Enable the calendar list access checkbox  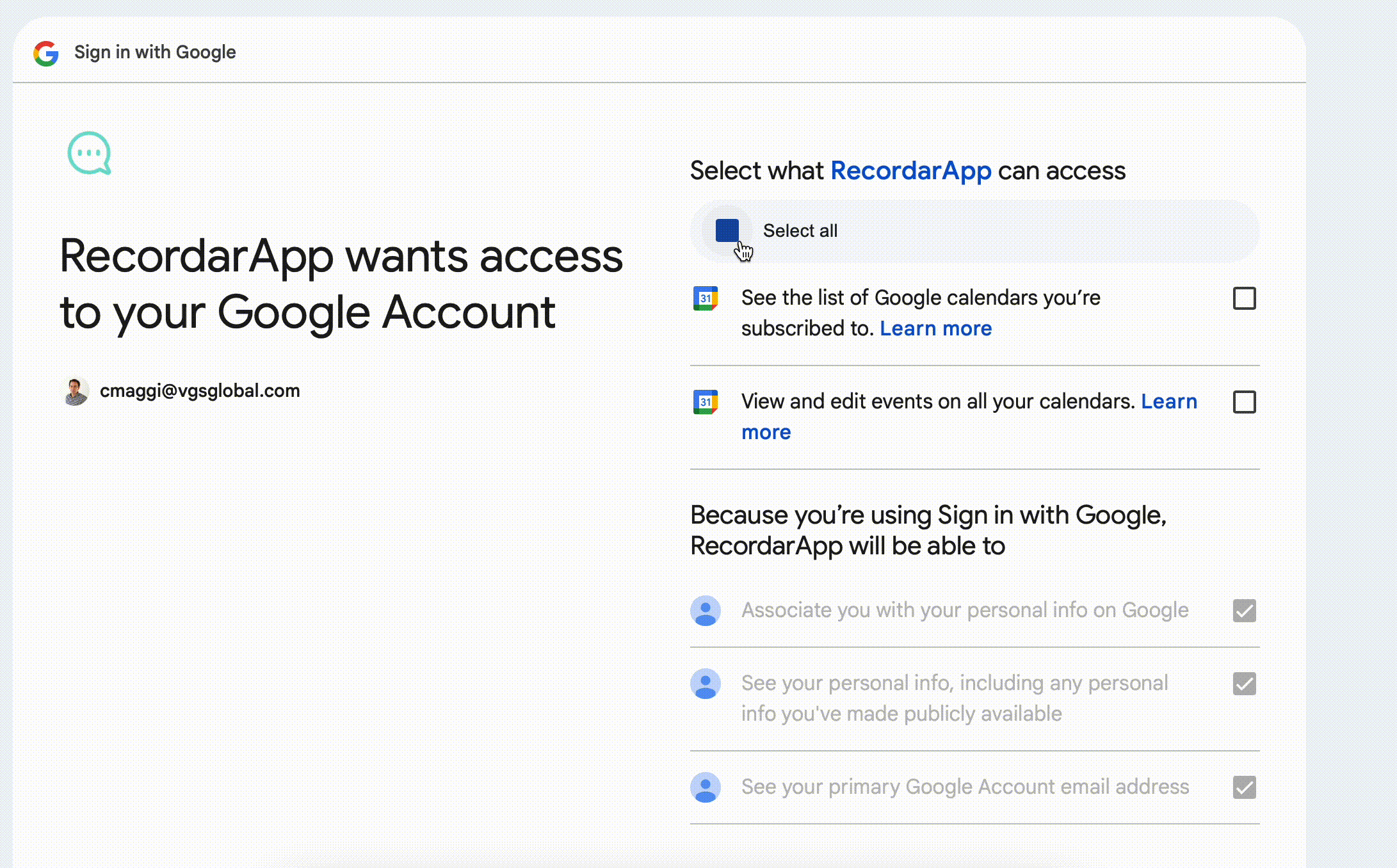pos(1244,298)
